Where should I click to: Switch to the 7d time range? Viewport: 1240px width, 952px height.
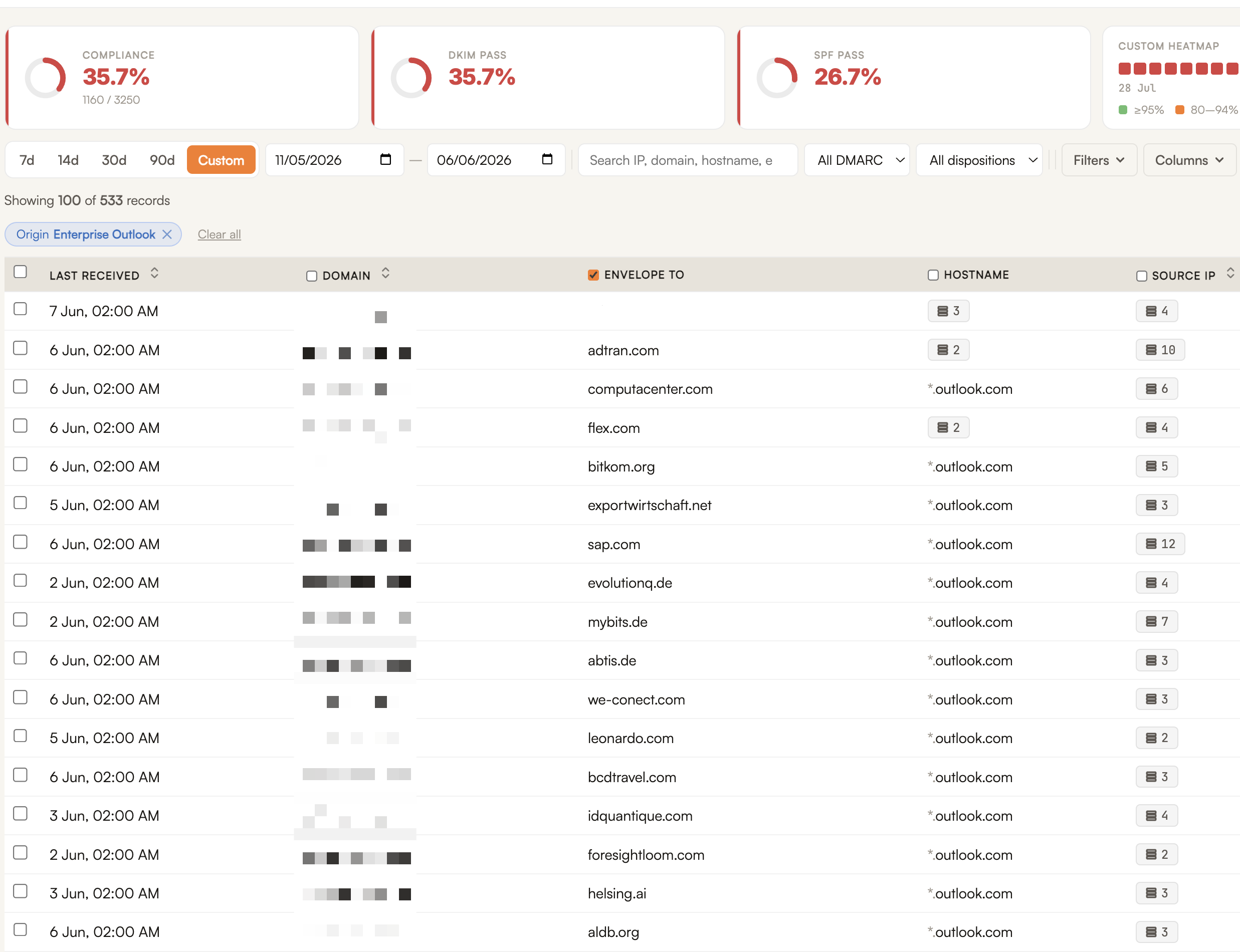(27, 160)
